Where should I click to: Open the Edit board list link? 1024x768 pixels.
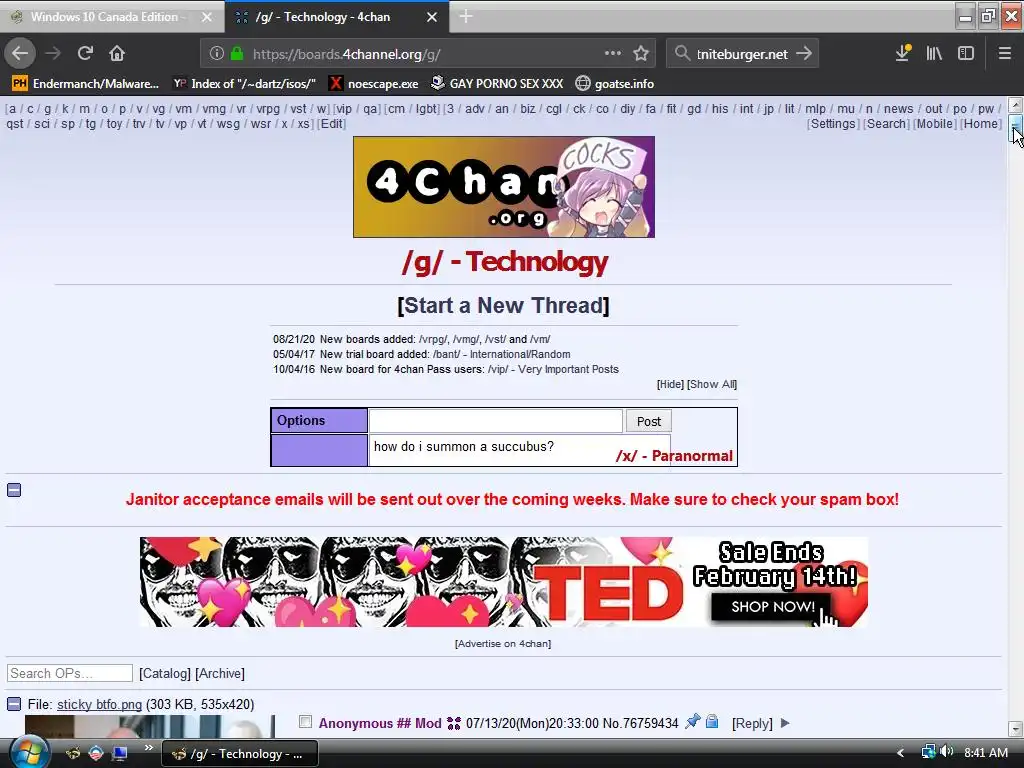point(331,123)
